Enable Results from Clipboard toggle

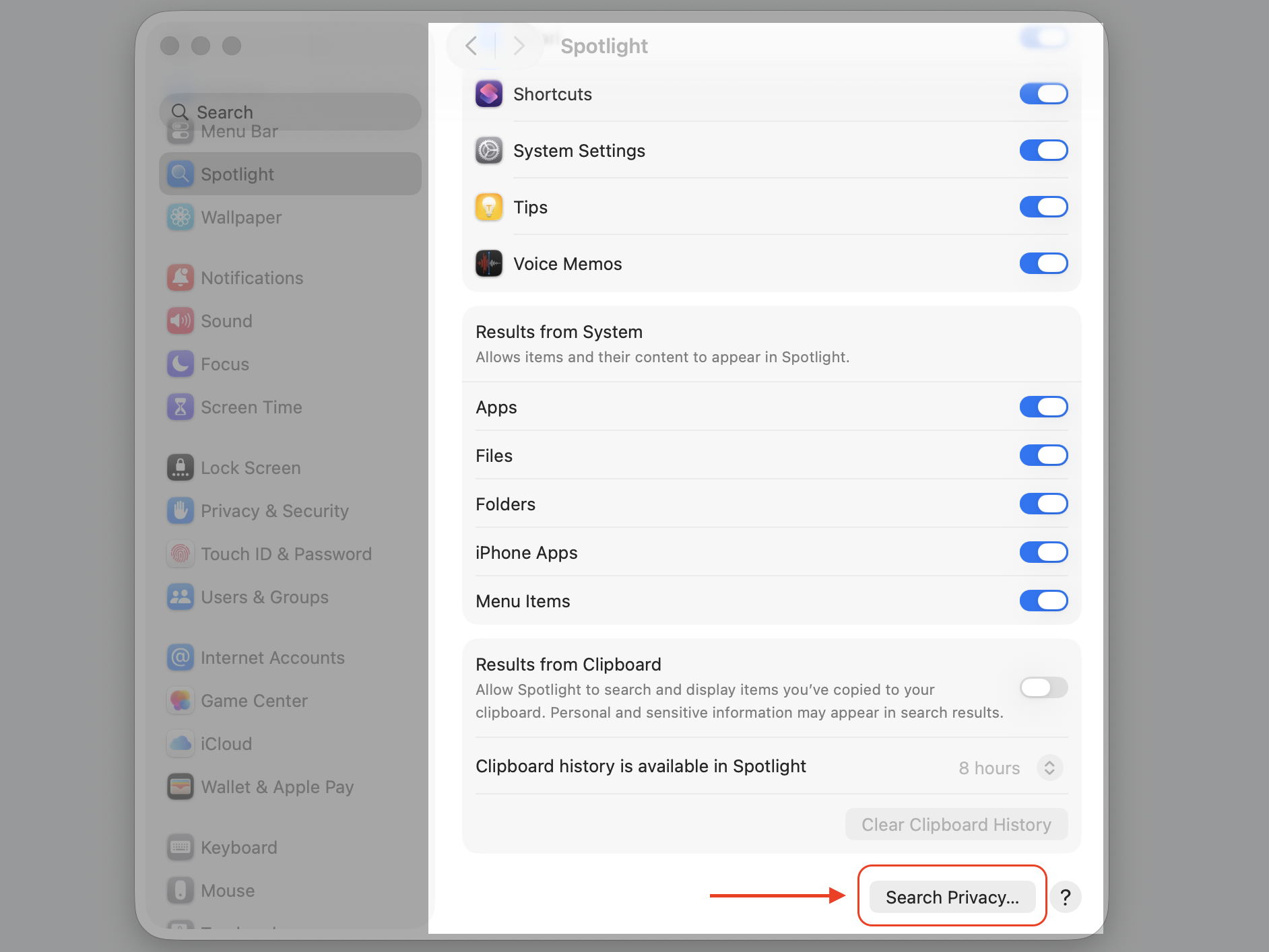1043,687
